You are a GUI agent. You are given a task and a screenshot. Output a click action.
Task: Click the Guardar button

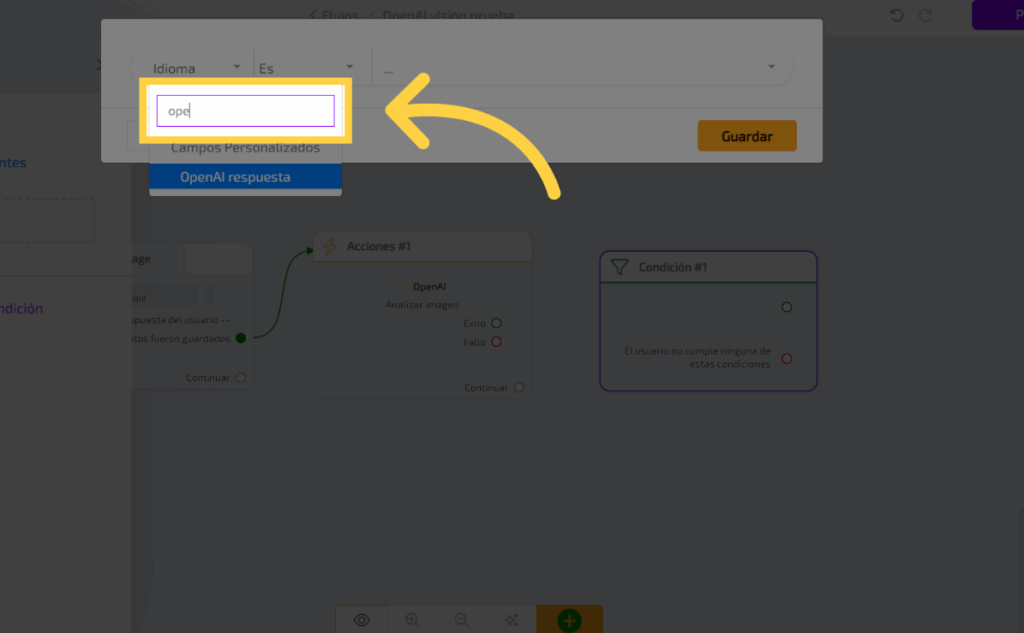747,136
